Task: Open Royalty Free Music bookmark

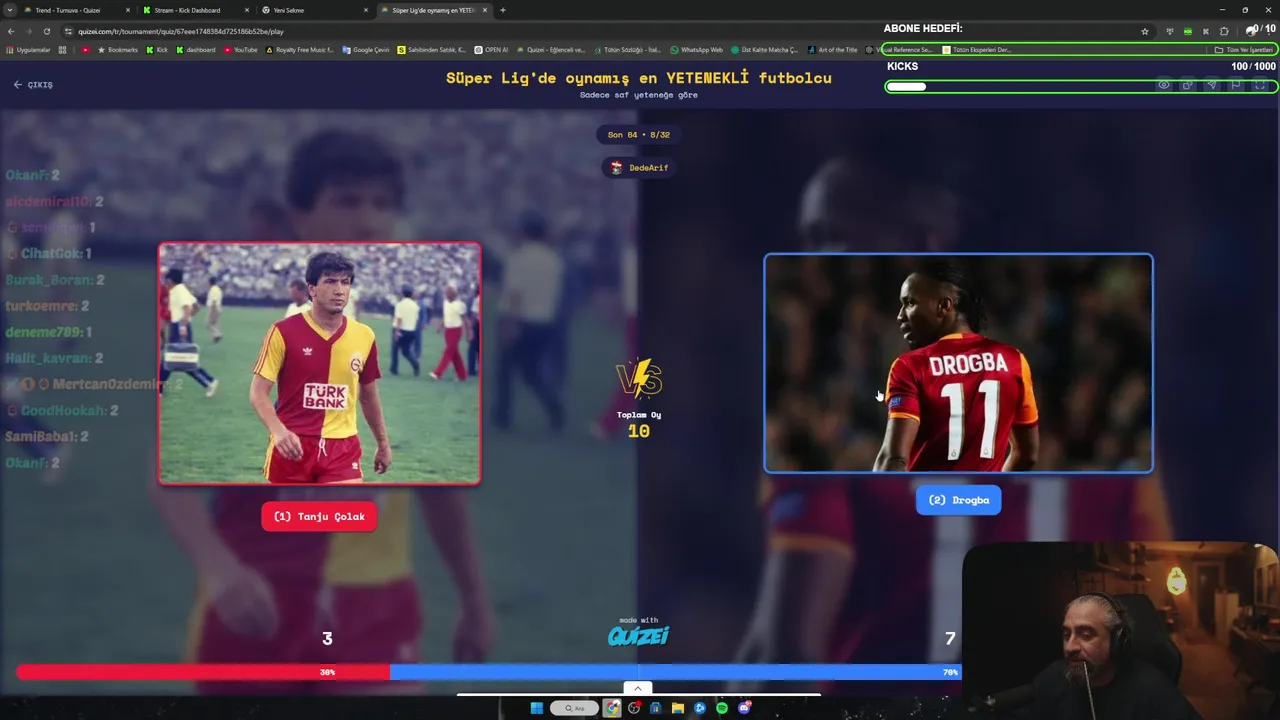Action: point(299,49)
